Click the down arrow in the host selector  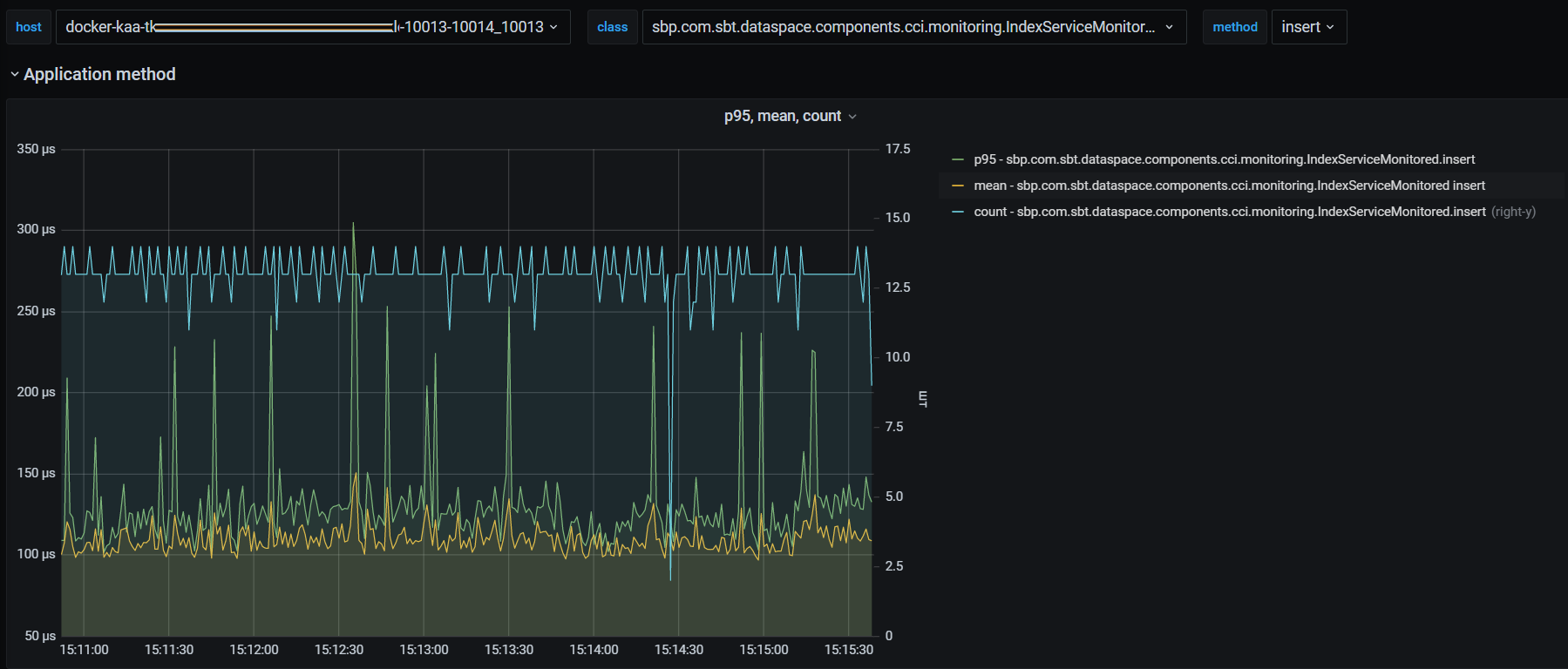553,27
